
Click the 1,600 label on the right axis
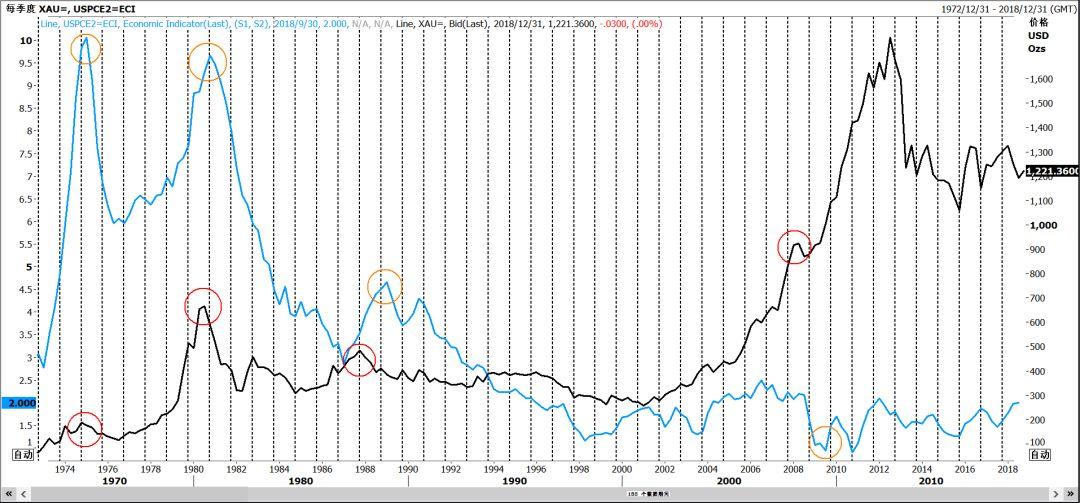pyautogui.click(x=1041, y=80)
